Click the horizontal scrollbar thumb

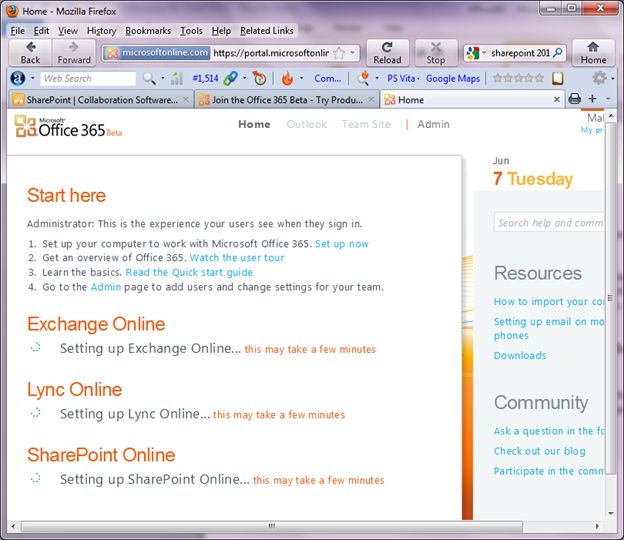272,526
